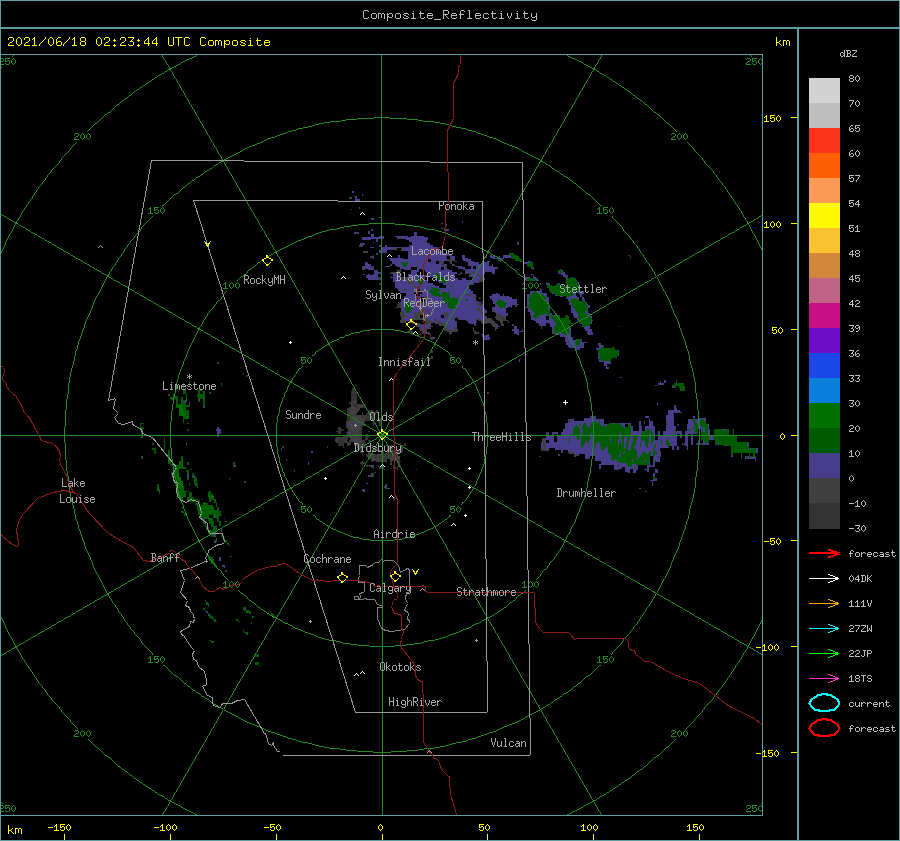Click the magenta 18TS arrow icon

[824, 679]
